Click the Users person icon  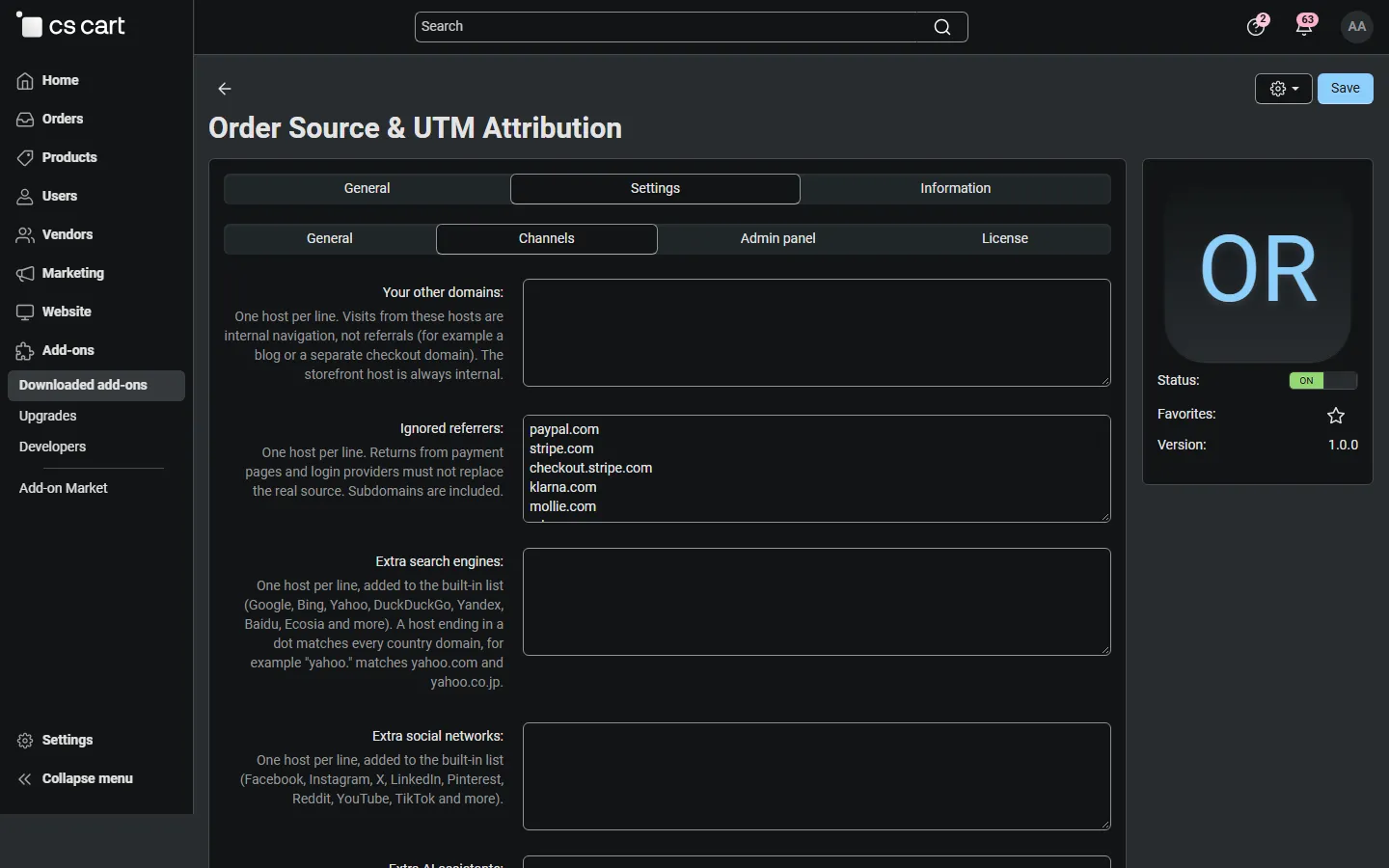point(25,197)
